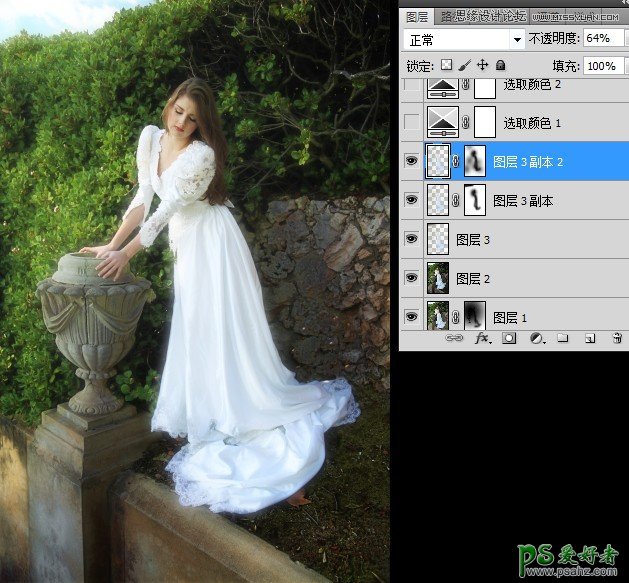Viewport: 629px width, 583px height.
Task: Click the lock all padlock icon
Action: [x=500, y=65]
